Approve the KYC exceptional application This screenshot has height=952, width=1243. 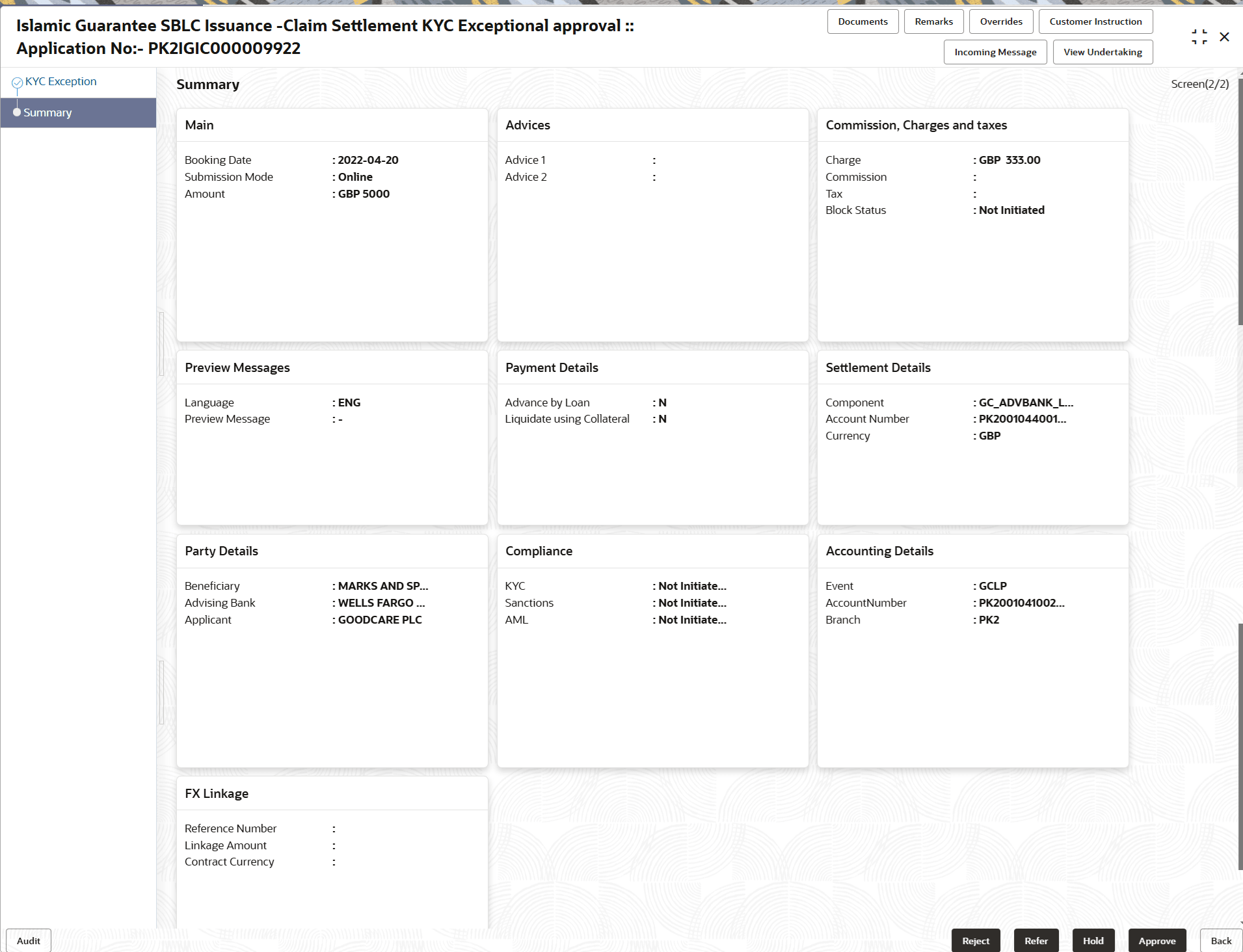1156,940
